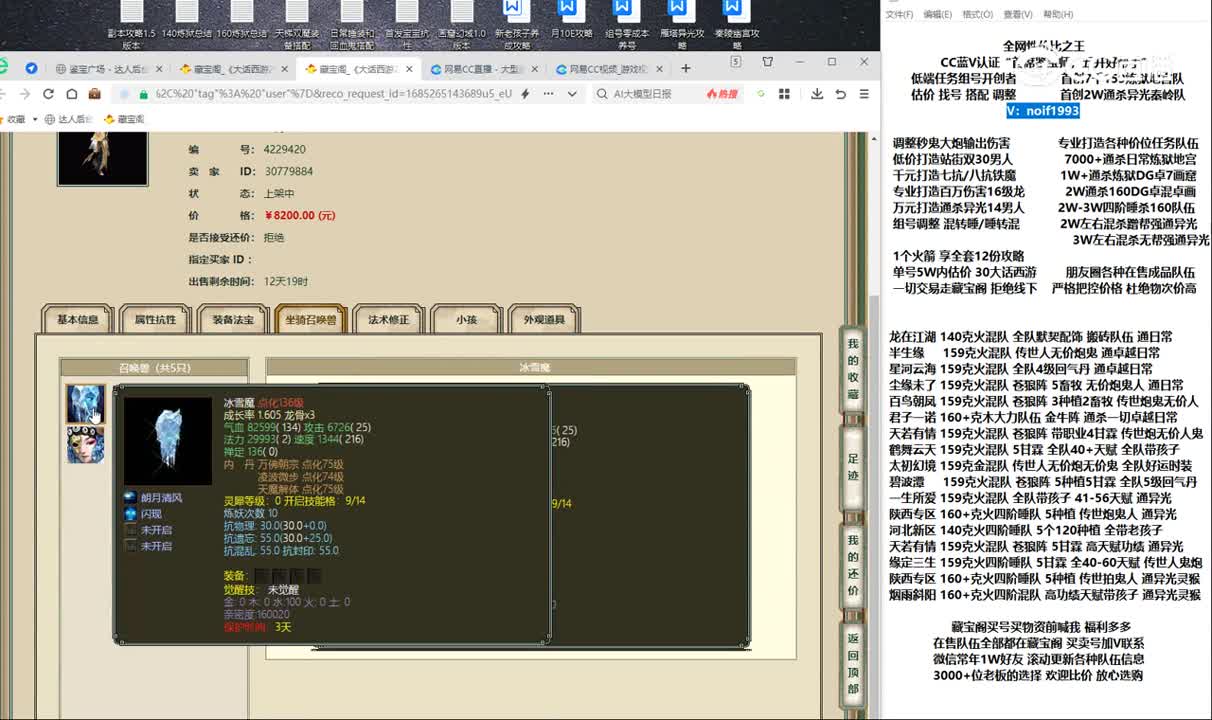Screen dimensions: 1212x720
Task: Click the 足迹 side button
Action: pyautogui.click(x=853, y=465)
